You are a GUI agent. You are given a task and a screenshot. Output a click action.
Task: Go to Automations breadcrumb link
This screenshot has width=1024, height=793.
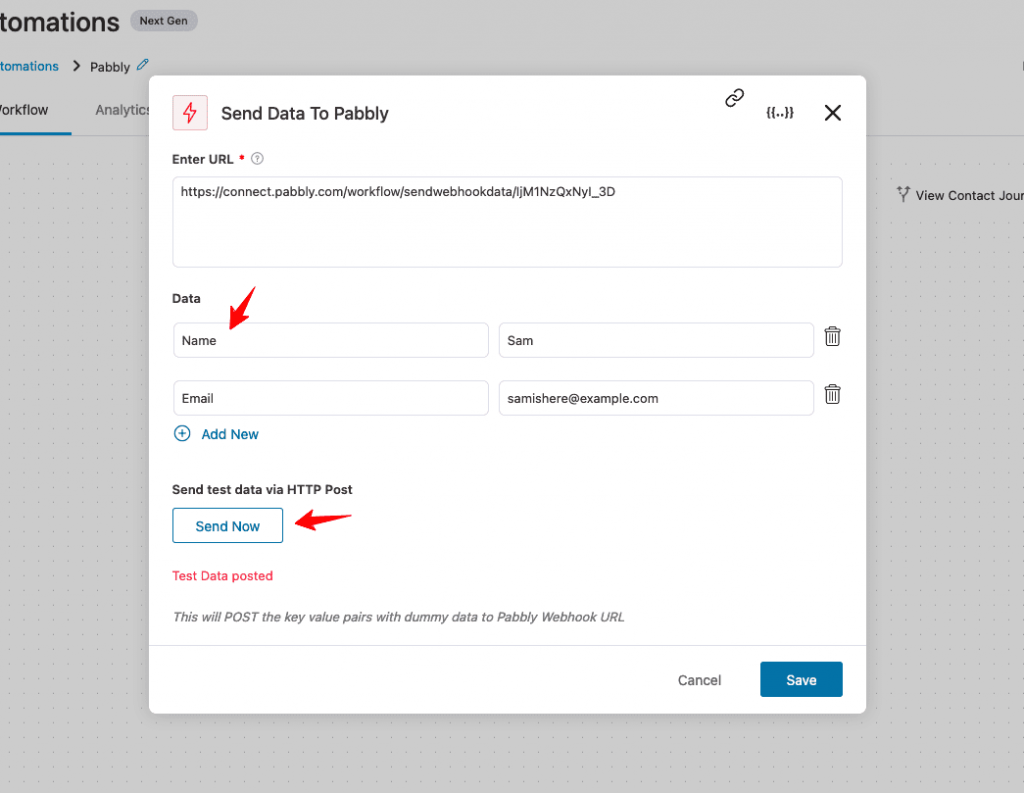tap(29, 66)
